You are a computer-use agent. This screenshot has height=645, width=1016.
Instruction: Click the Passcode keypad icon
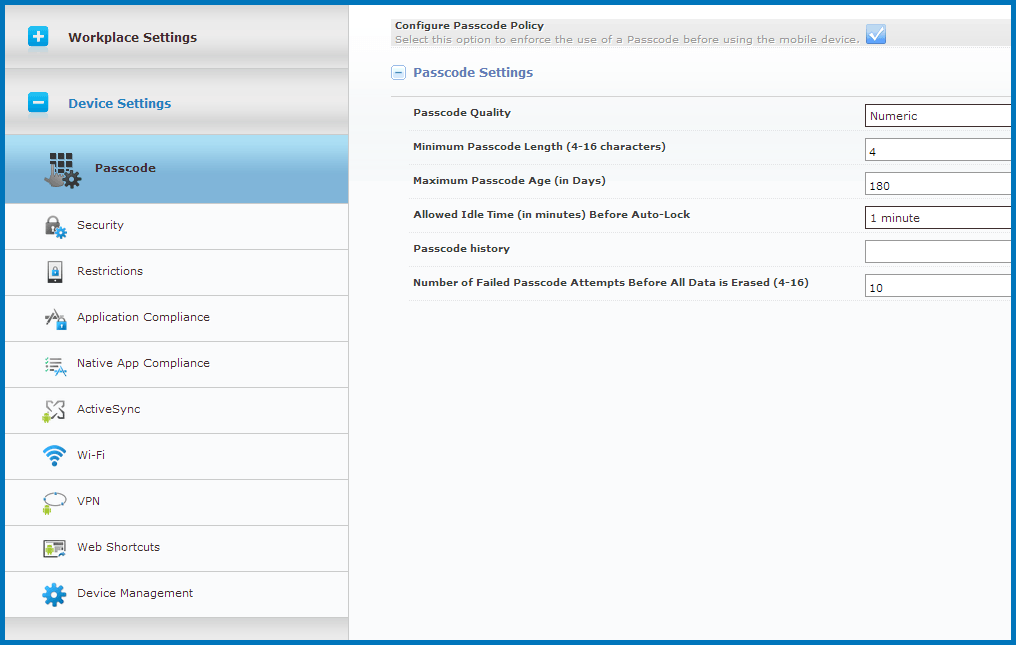point(62,170)
